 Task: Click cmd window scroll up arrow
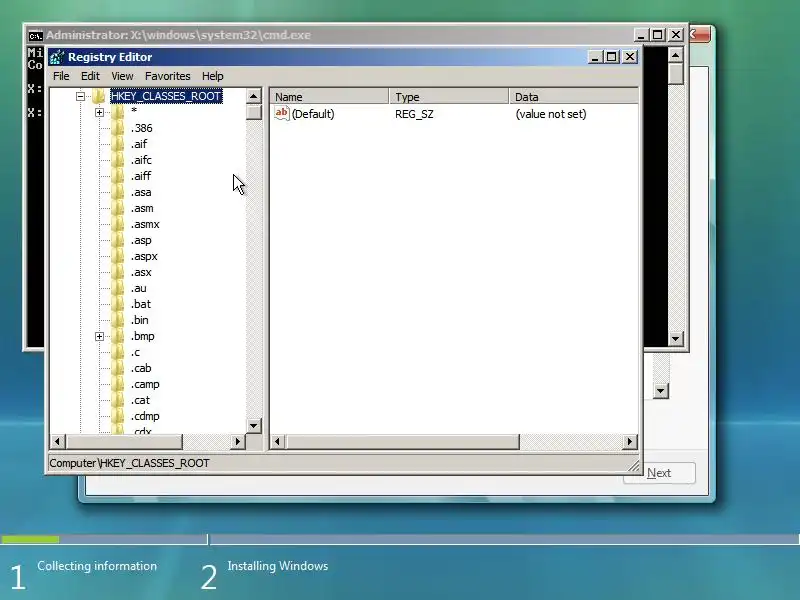(x=676, y=55)
